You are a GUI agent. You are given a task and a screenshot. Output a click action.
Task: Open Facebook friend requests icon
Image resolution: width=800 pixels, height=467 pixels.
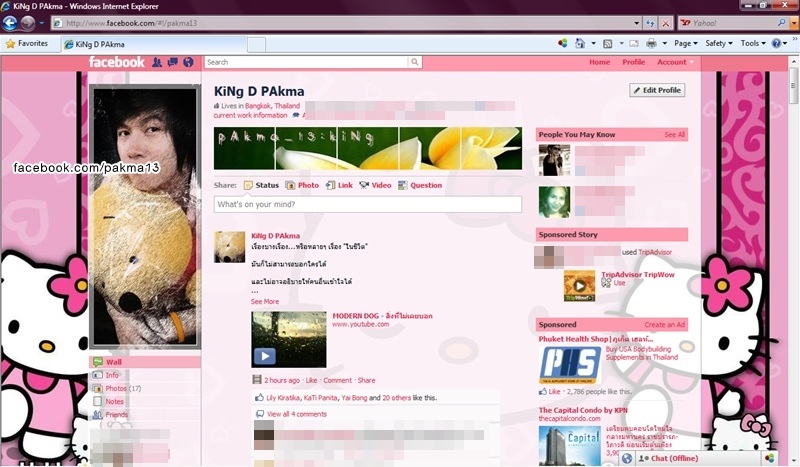coord(157,62)
